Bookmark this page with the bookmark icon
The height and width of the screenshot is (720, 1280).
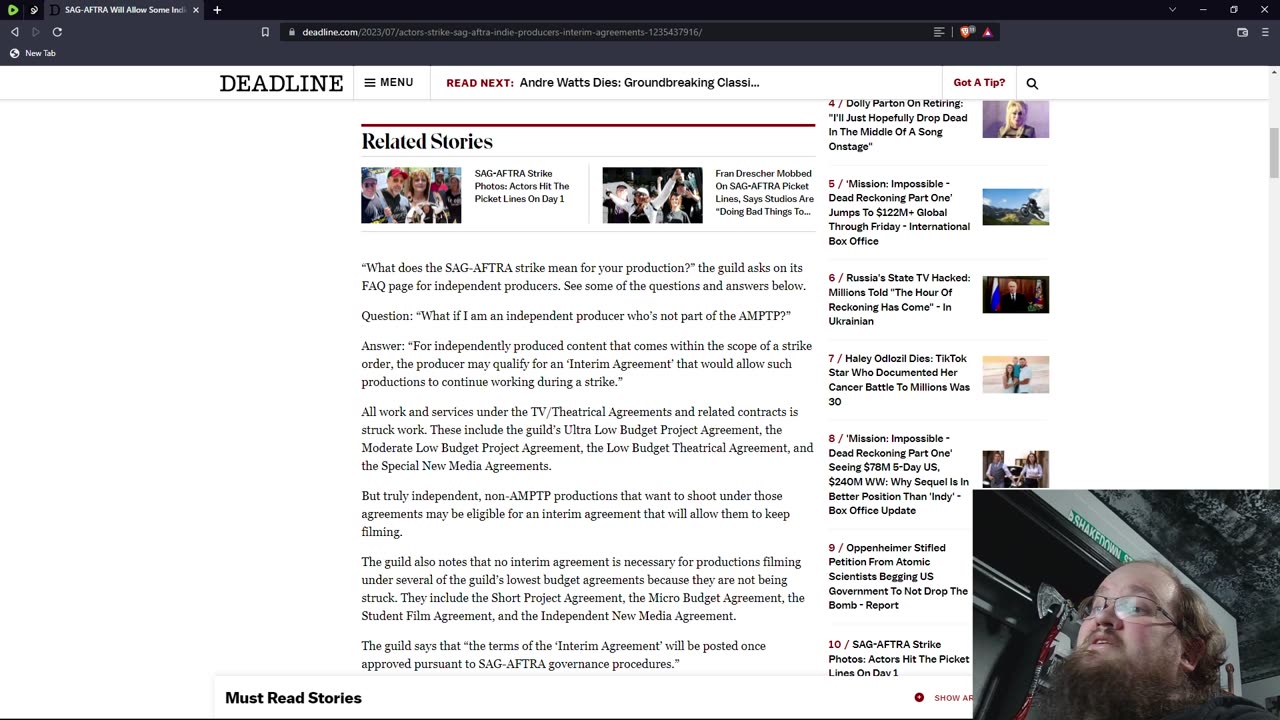(265, 32)
